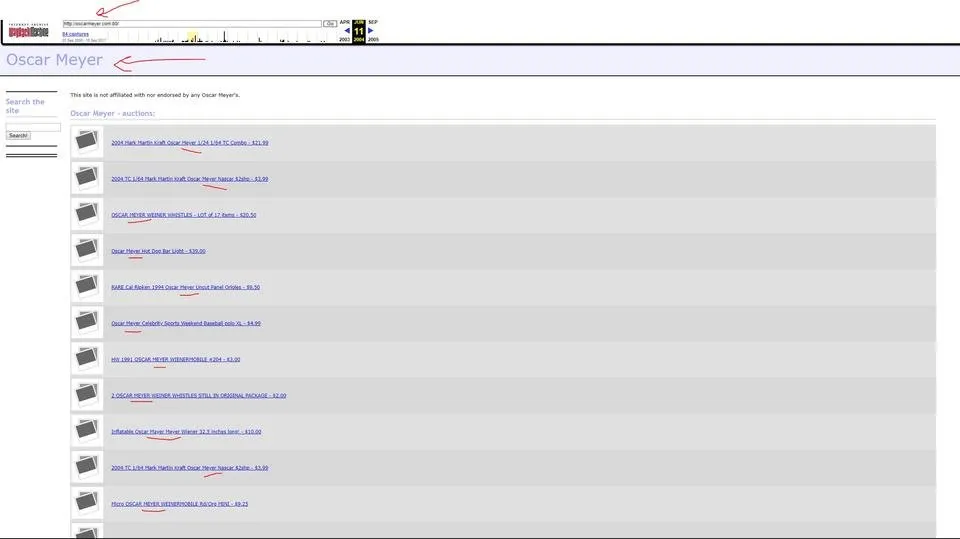Screen dimensions: 960x539
Task: Open the 84 captures link
Action: coord(75,34)
